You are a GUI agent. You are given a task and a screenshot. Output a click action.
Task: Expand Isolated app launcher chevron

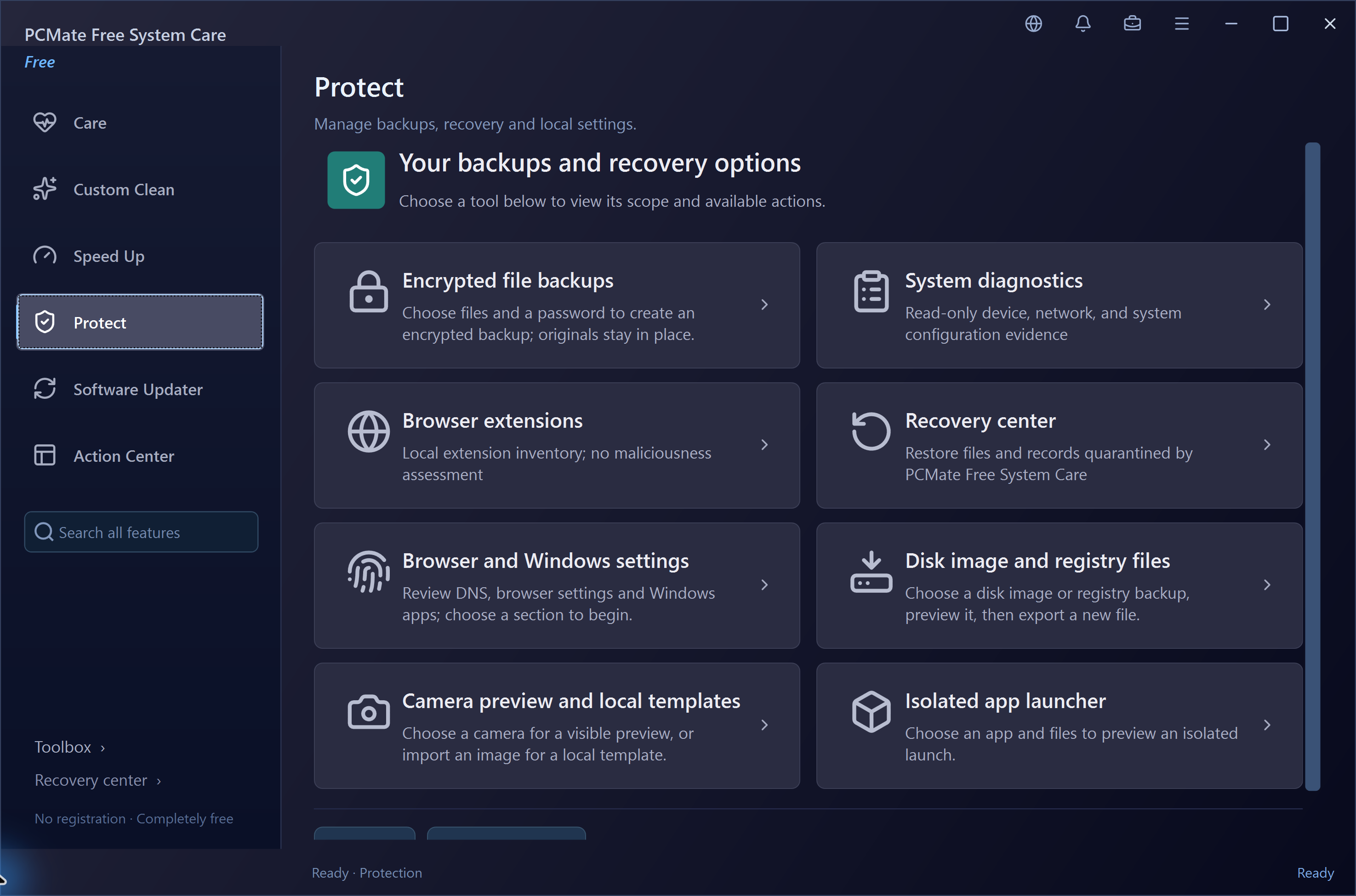coord(1267,725)
